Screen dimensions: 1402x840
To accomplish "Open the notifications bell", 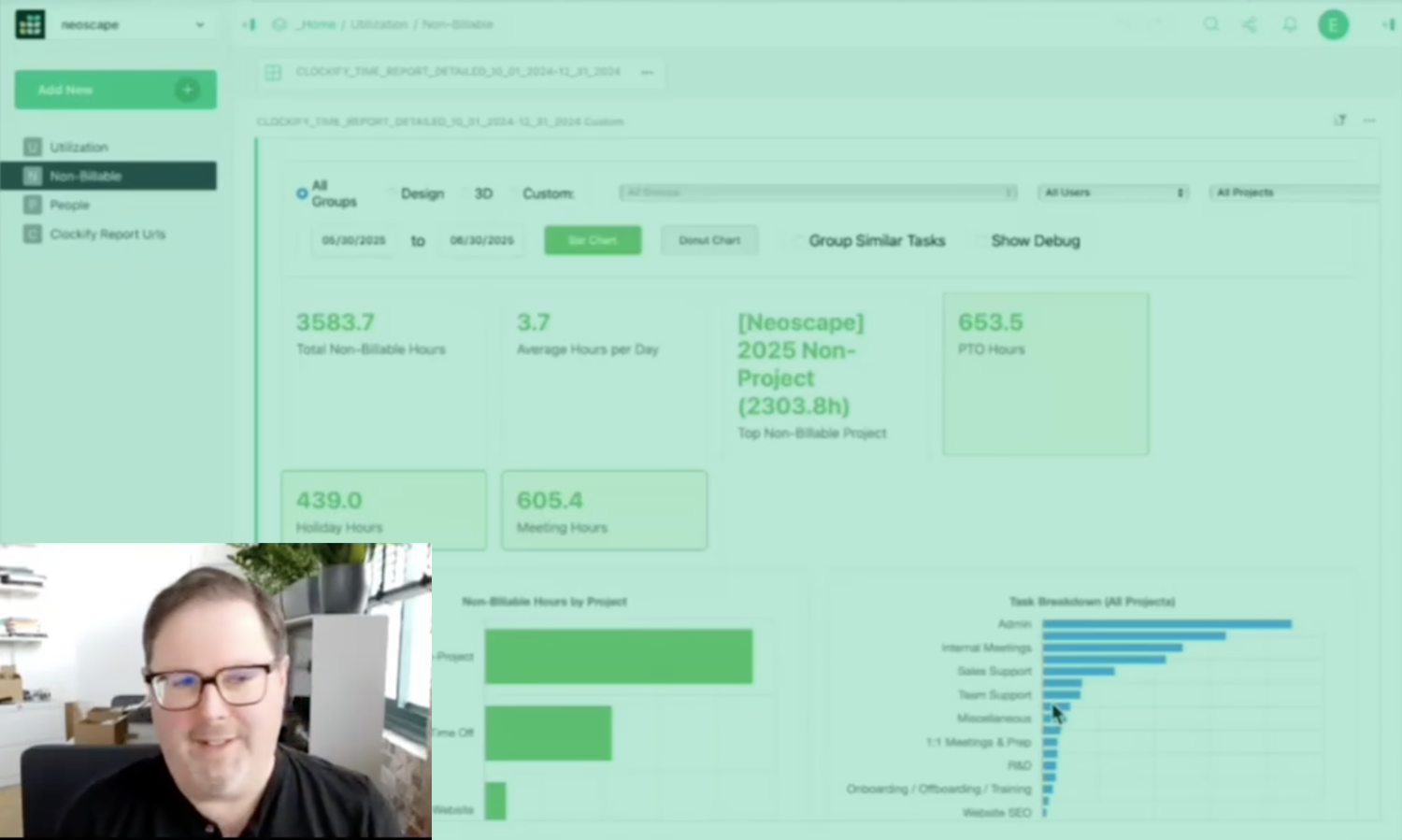I will tap(1290, 24).
